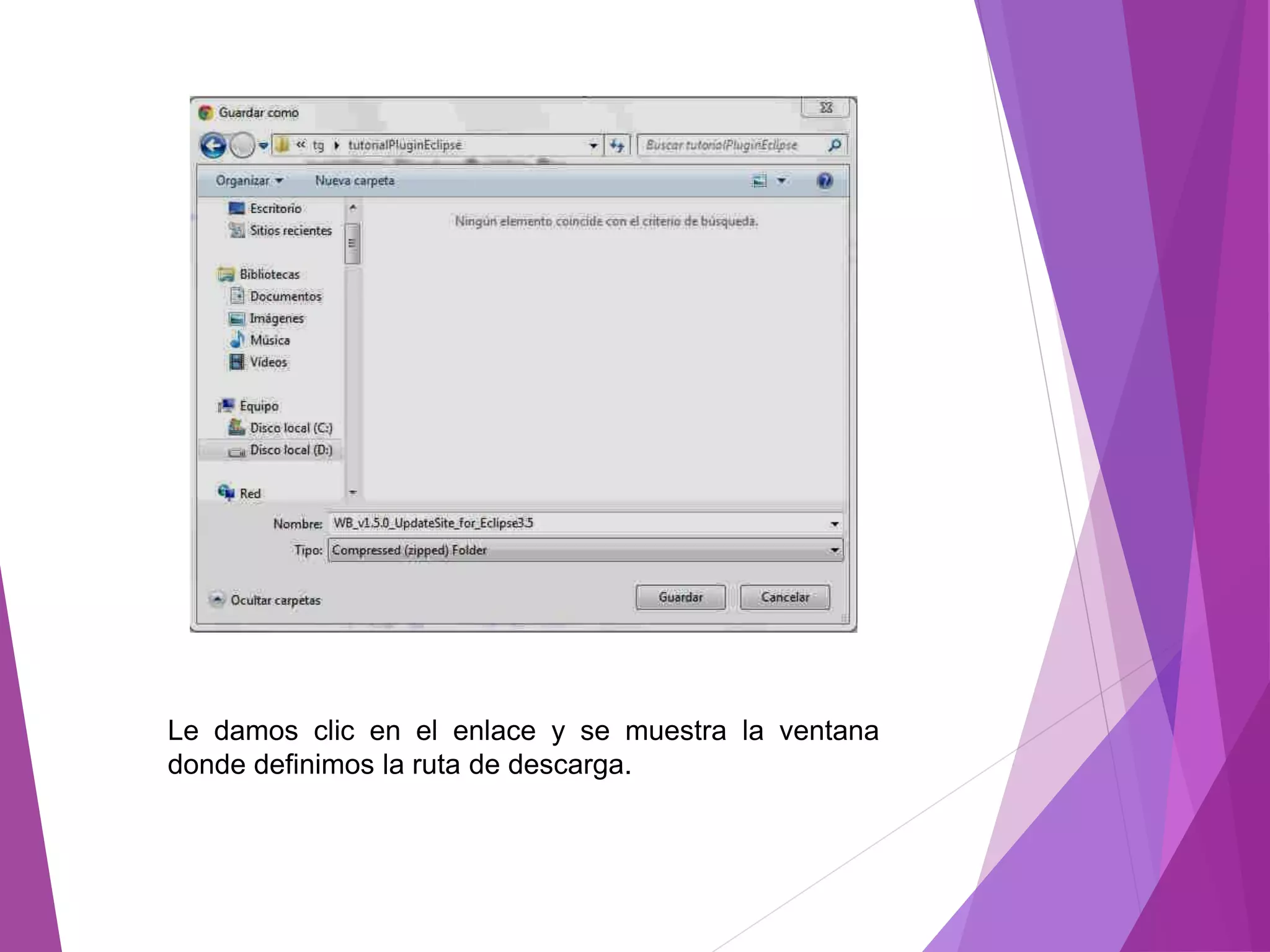
Task: Click the Imágenes picture icon
Action: [237, 319]
